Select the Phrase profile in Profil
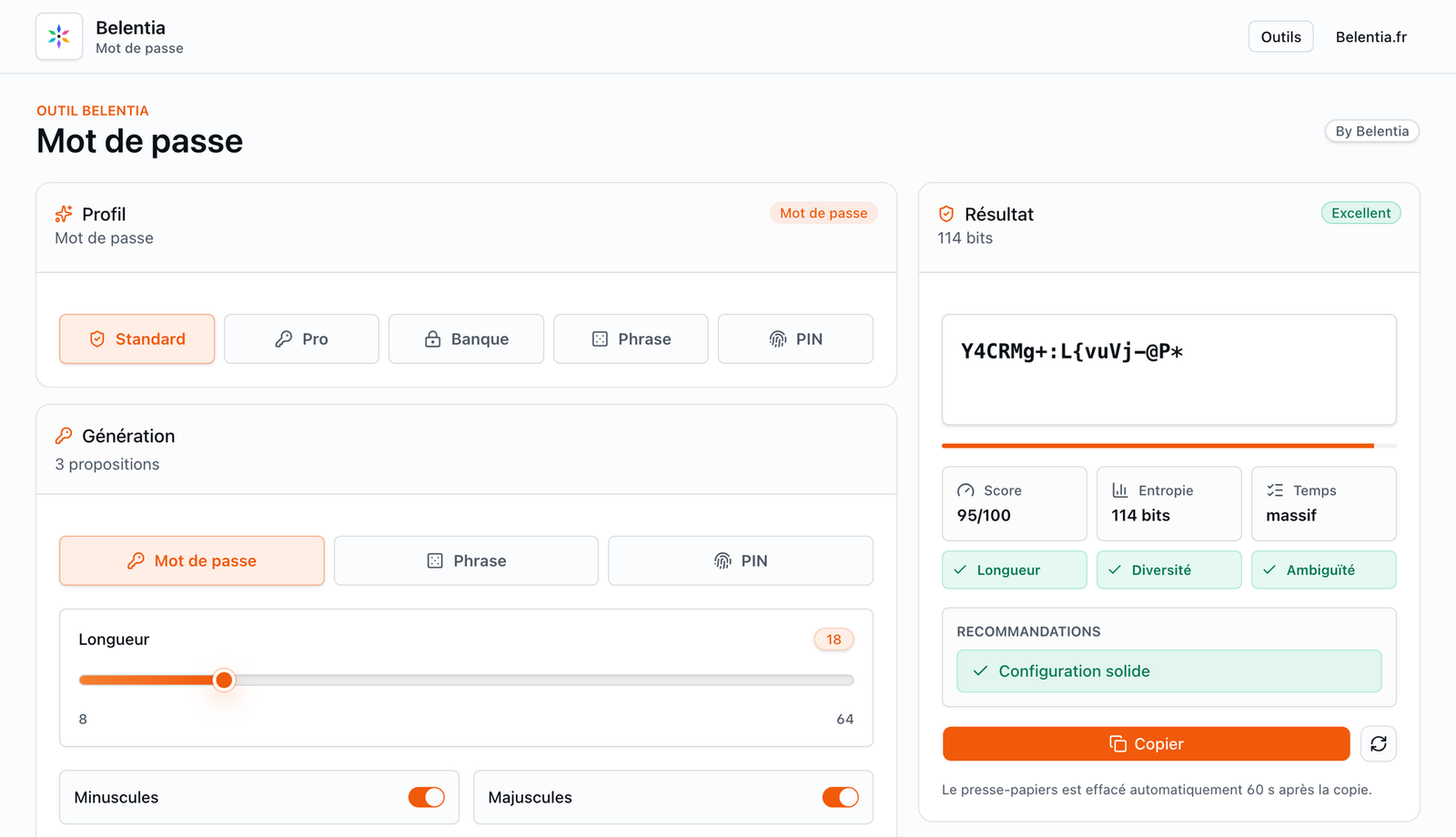Screen dimensions: 1456x837 [631, 338]
